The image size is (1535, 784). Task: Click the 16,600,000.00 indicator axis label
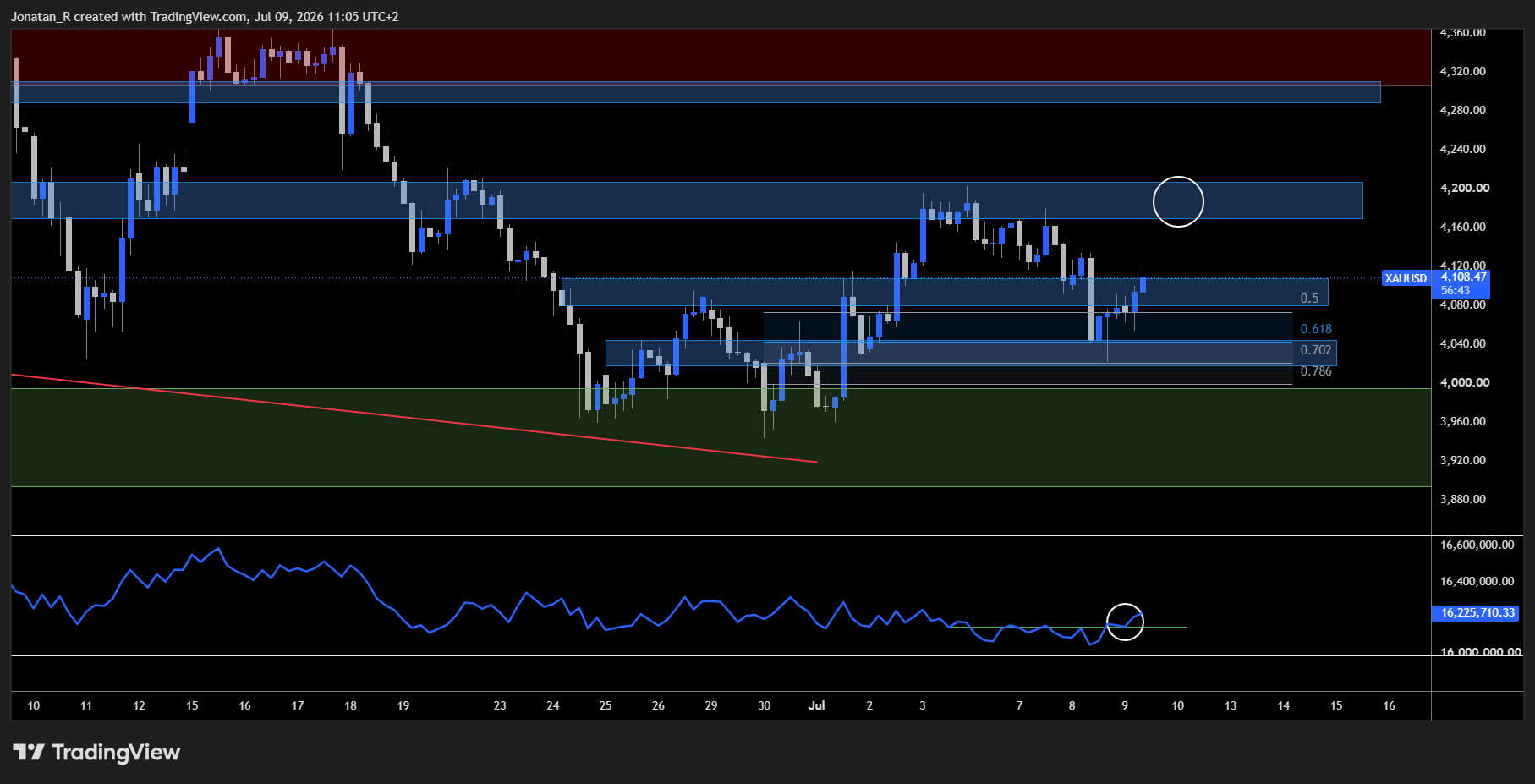1477,545
